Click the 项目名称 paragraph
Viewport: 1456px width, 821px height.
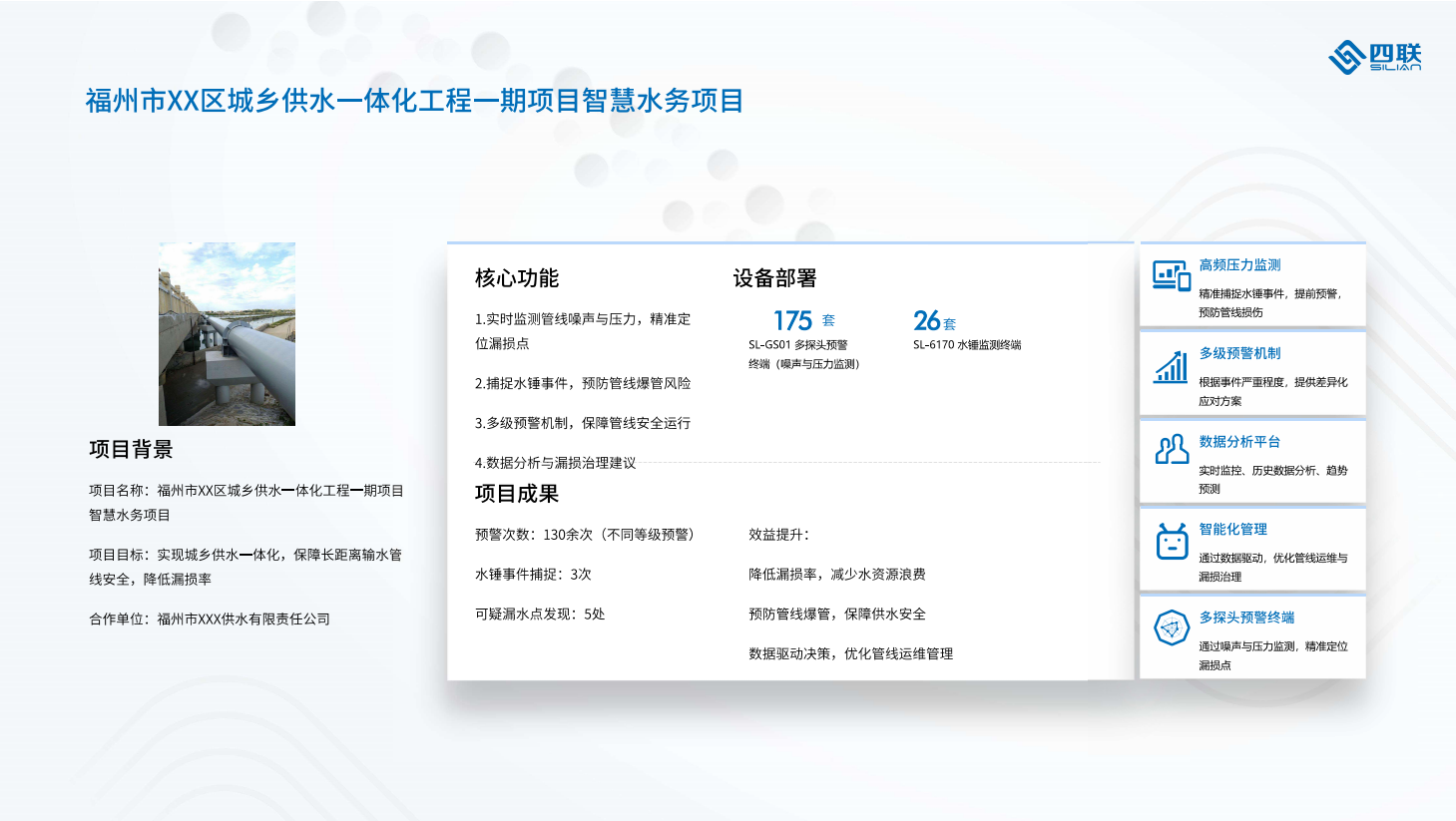click(246, 503)
